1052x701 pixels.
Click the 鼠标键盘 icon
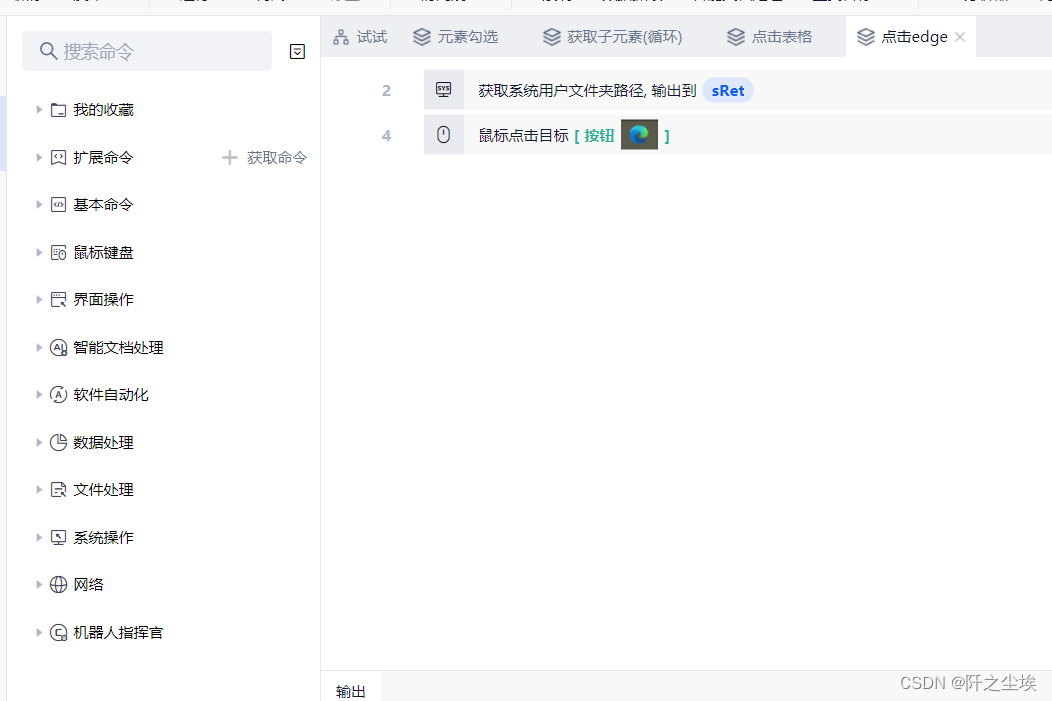tap(58, 252)
